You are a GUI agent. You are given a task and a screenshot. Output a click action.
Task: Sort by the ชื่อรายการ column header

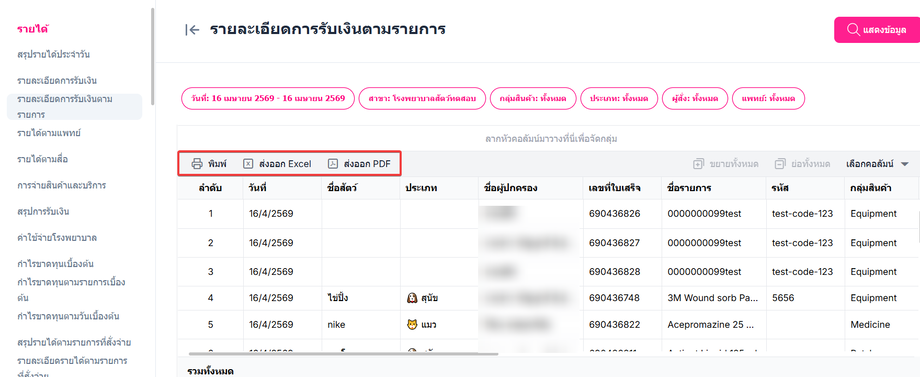pyautogui.click(x=714, y=188)
